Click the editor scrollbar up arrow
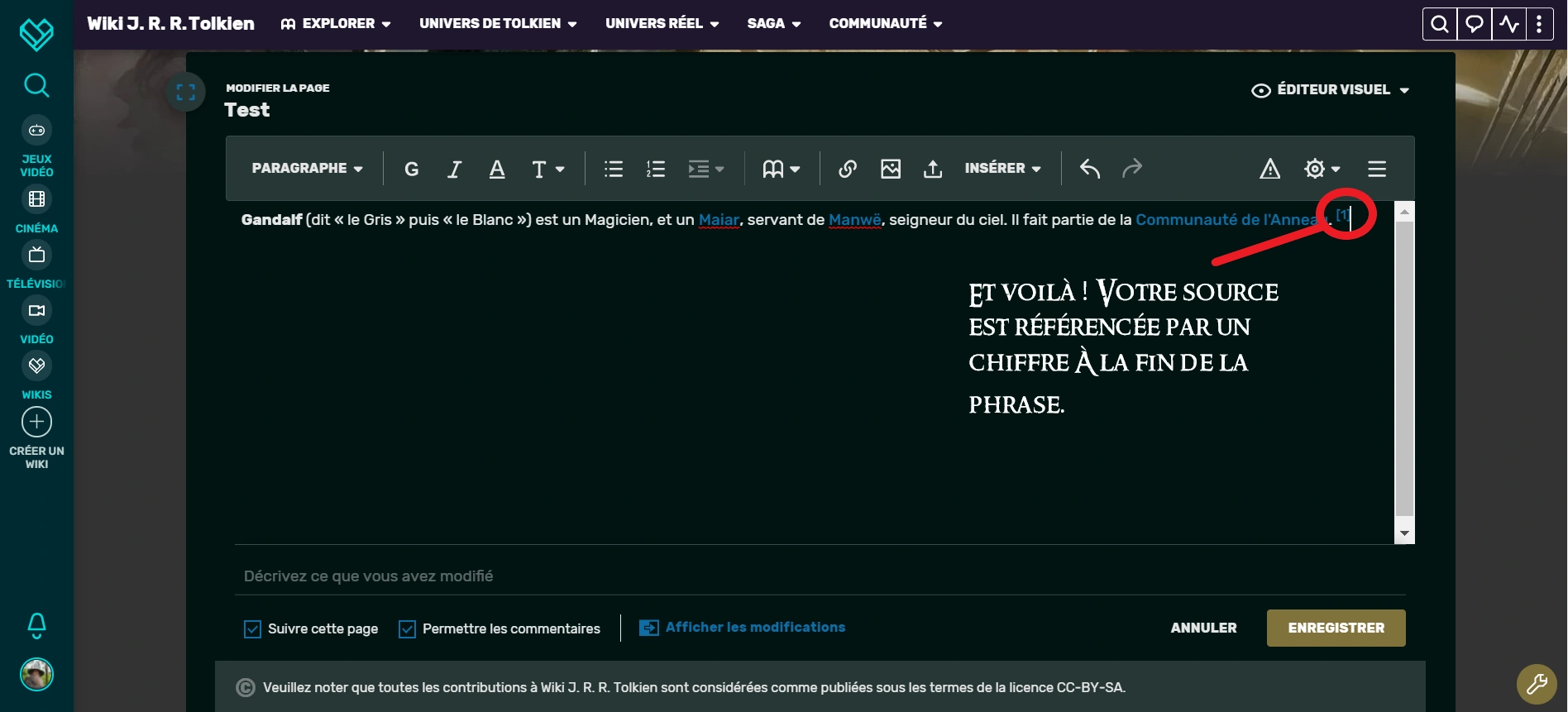Viewport: 1568px width, 712px height. click(x=1404, y=212)
